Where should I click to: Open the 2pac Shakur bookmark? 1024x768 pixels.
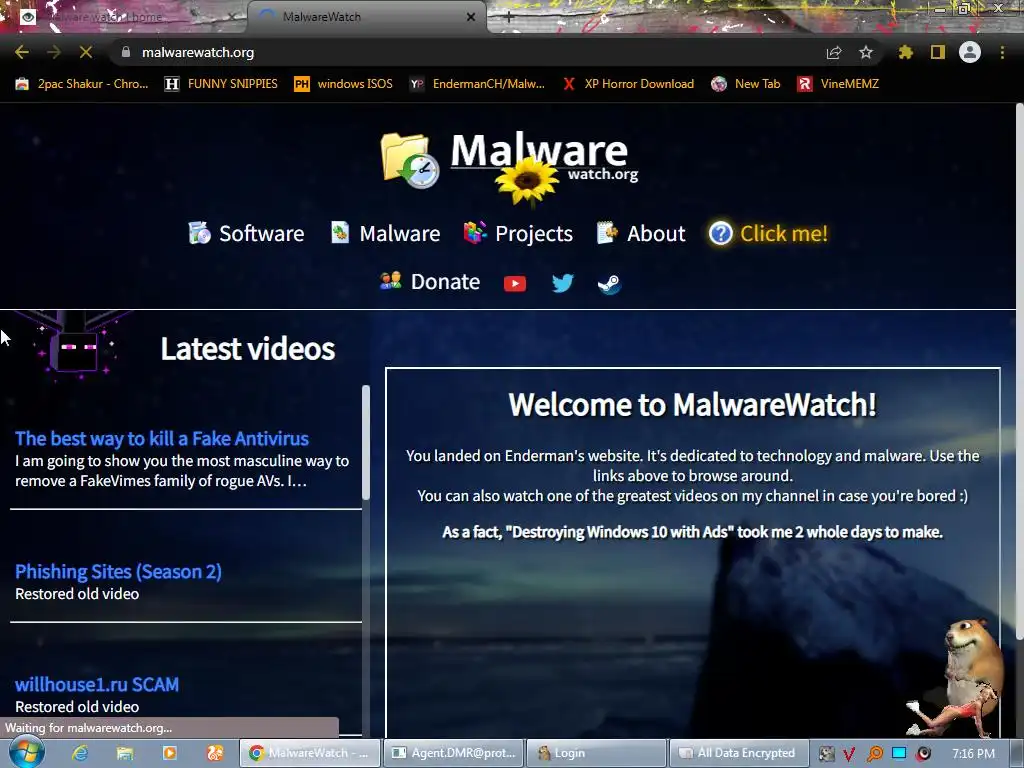pyautogui.click(x=81, y=84)
